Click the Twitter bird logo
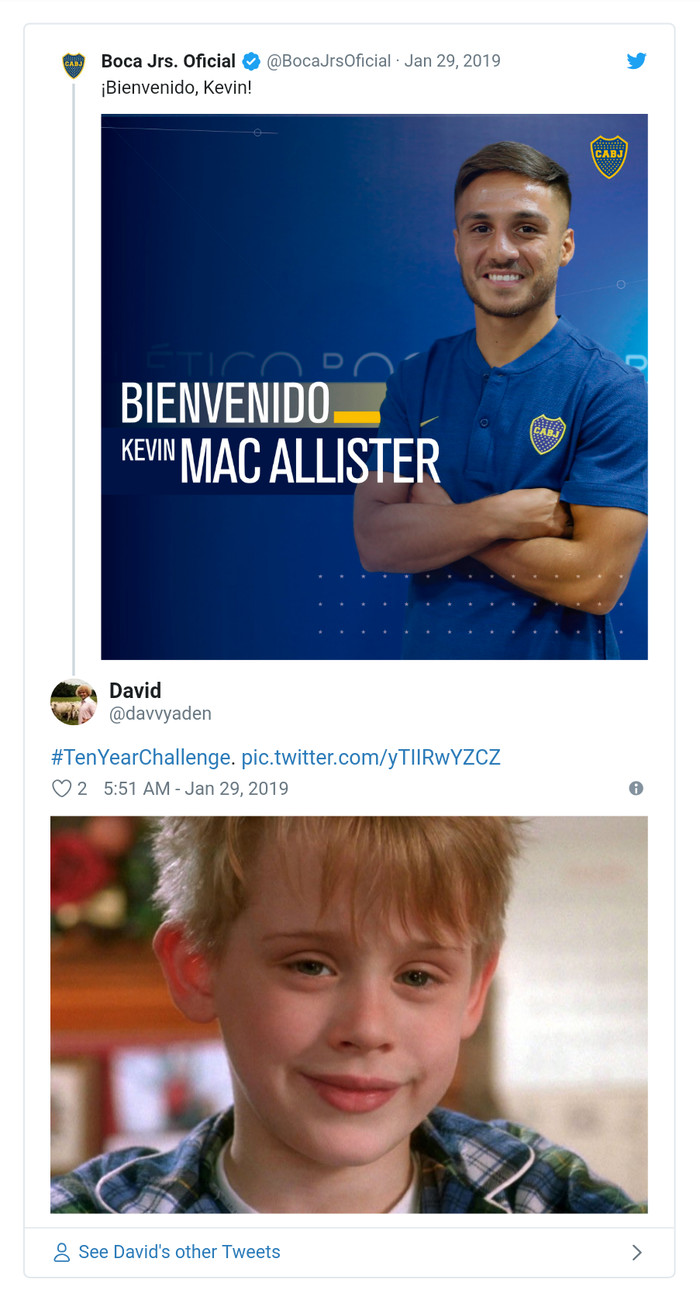 pos(636,61)
